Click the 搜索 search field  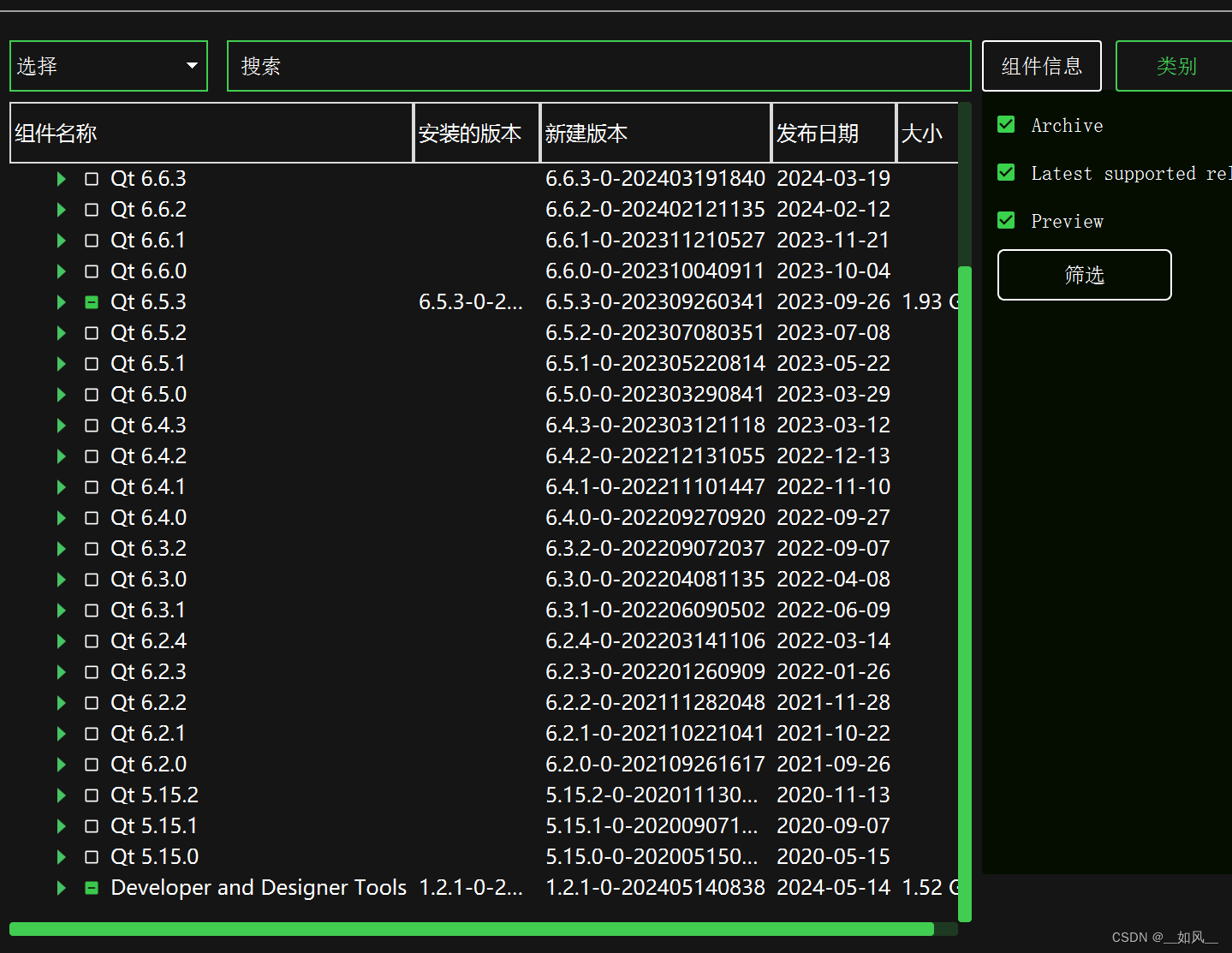(x=598, y=66)
